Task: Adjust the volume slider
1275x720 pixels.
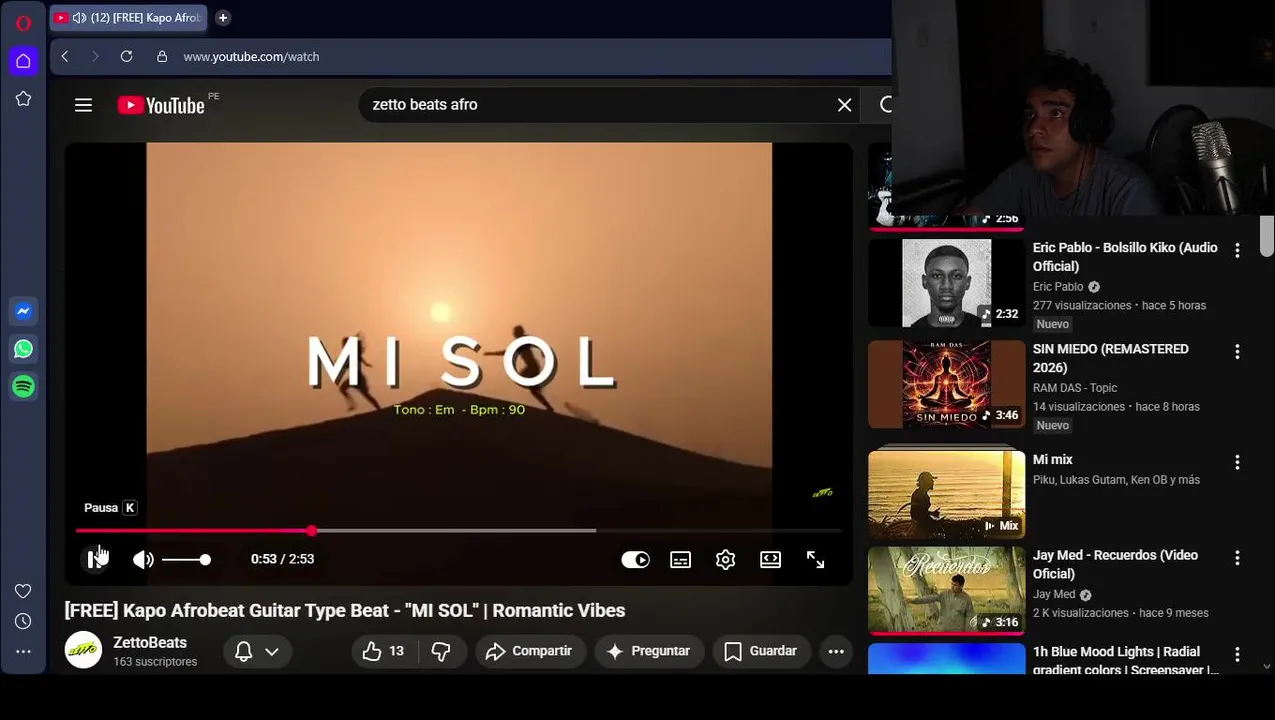Action: click(x=187, y=559)
